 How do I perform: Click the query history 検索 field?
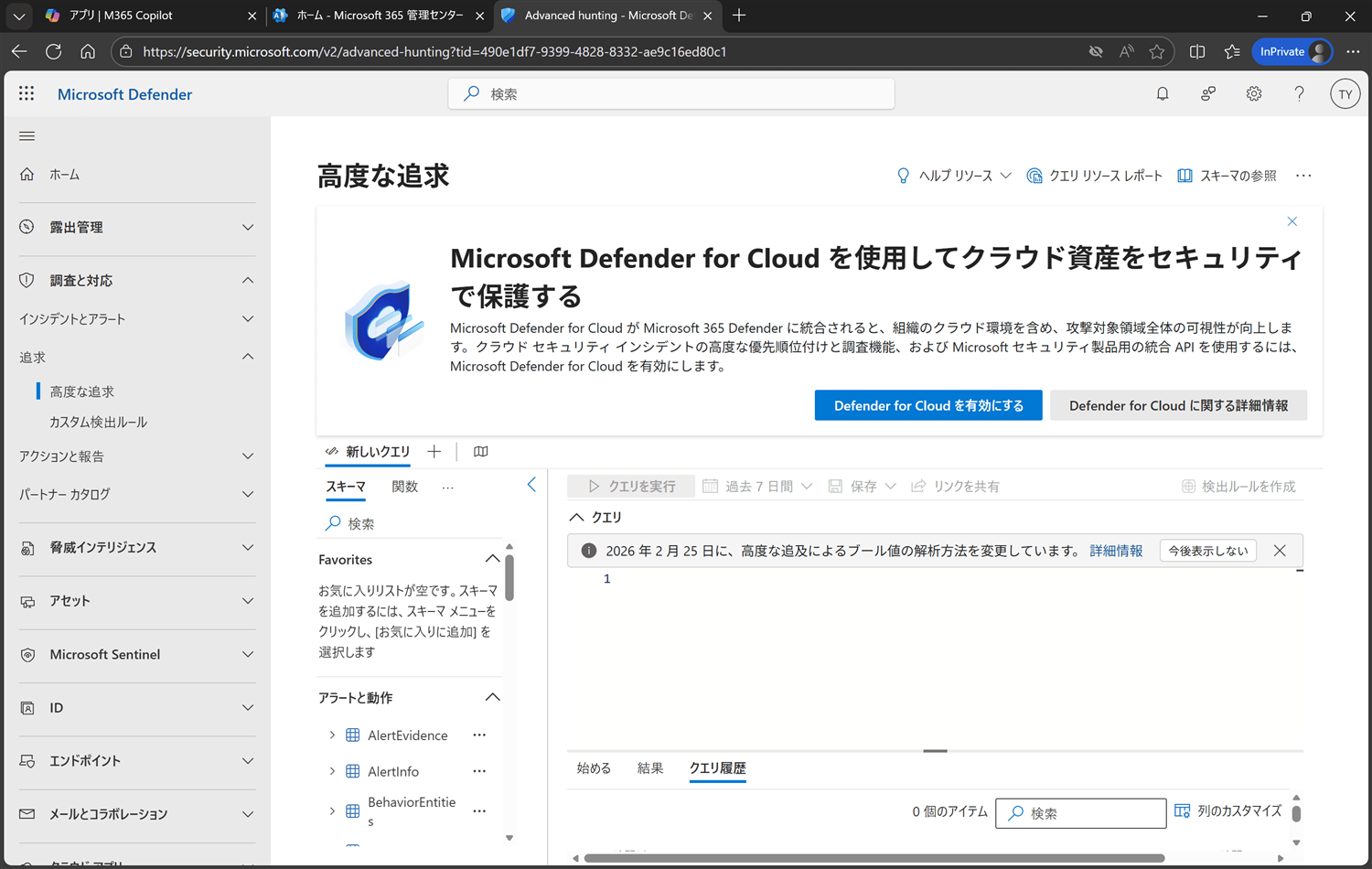click(1081, 813)
